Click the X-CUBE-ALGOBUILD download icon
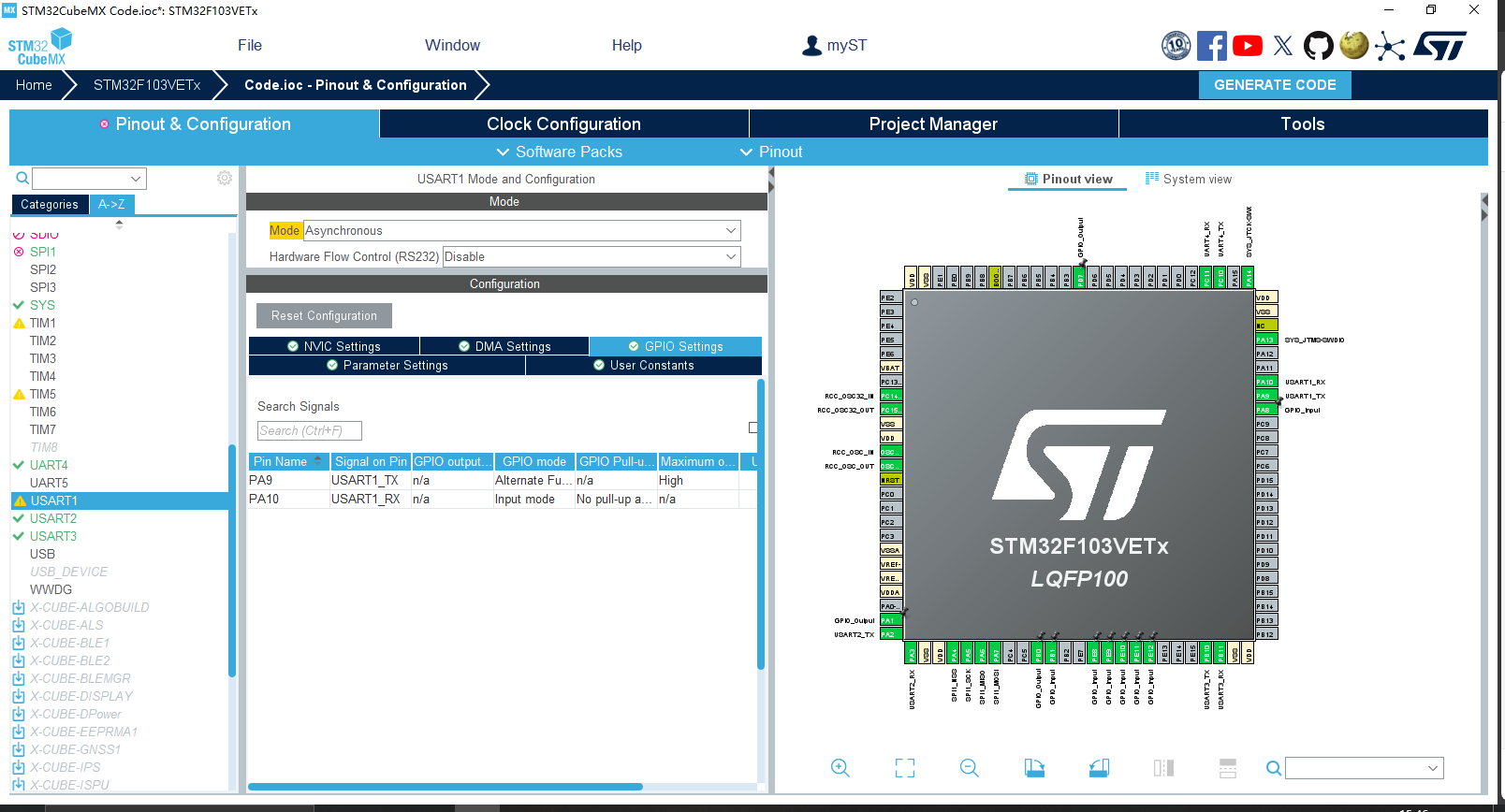1505x812 pixels. (x=19, y=607)
